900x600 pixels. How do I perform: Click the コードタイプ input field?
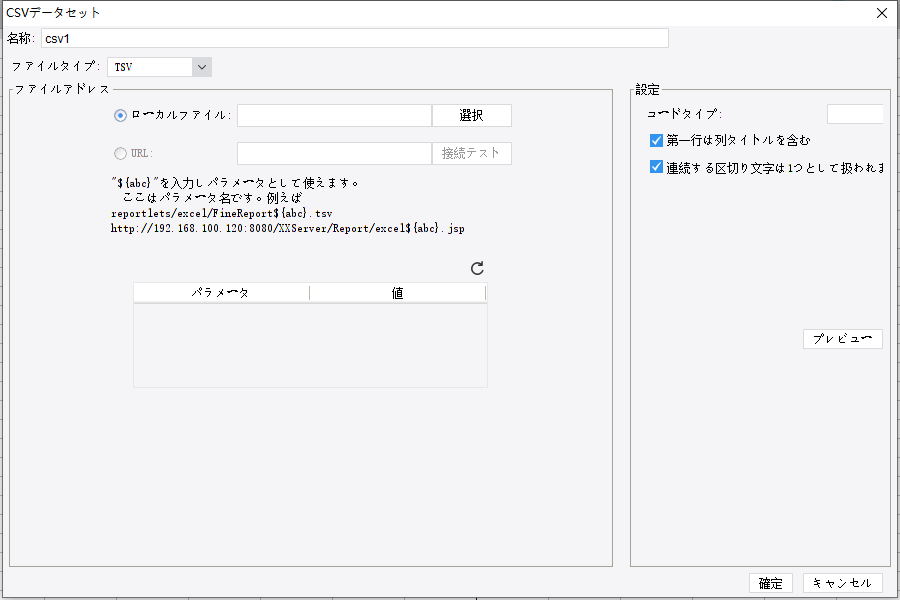[855, 113]
